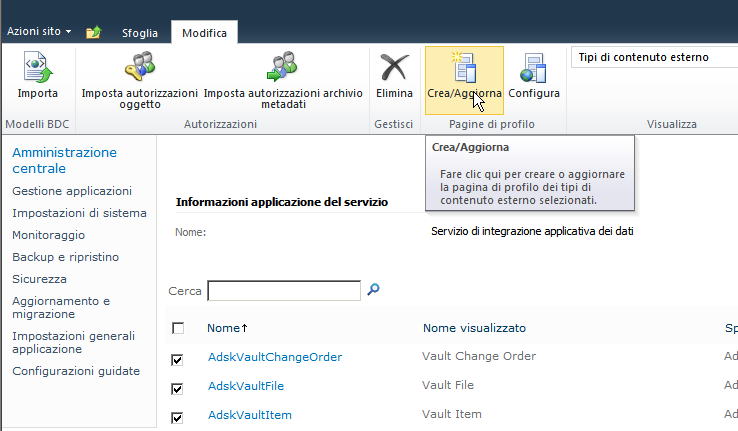Click Imposta autorizzazioni oggetto icon
Screen dimensions: 738x431
(x=139, y=68)
